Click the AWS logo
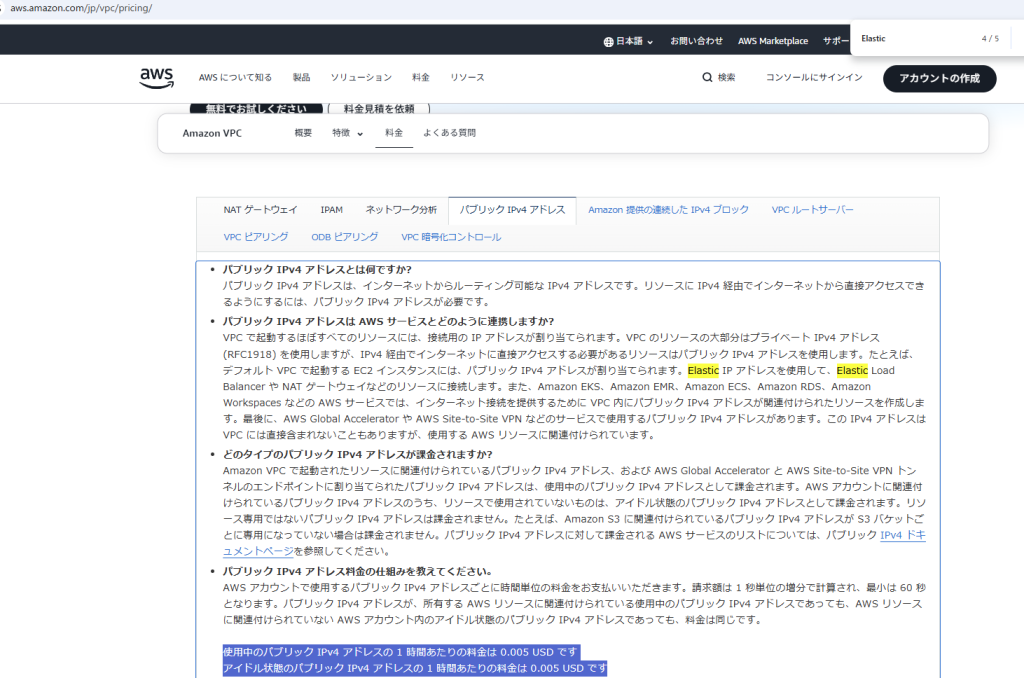This screenshot has width=1024, height=678. point(157,77)
